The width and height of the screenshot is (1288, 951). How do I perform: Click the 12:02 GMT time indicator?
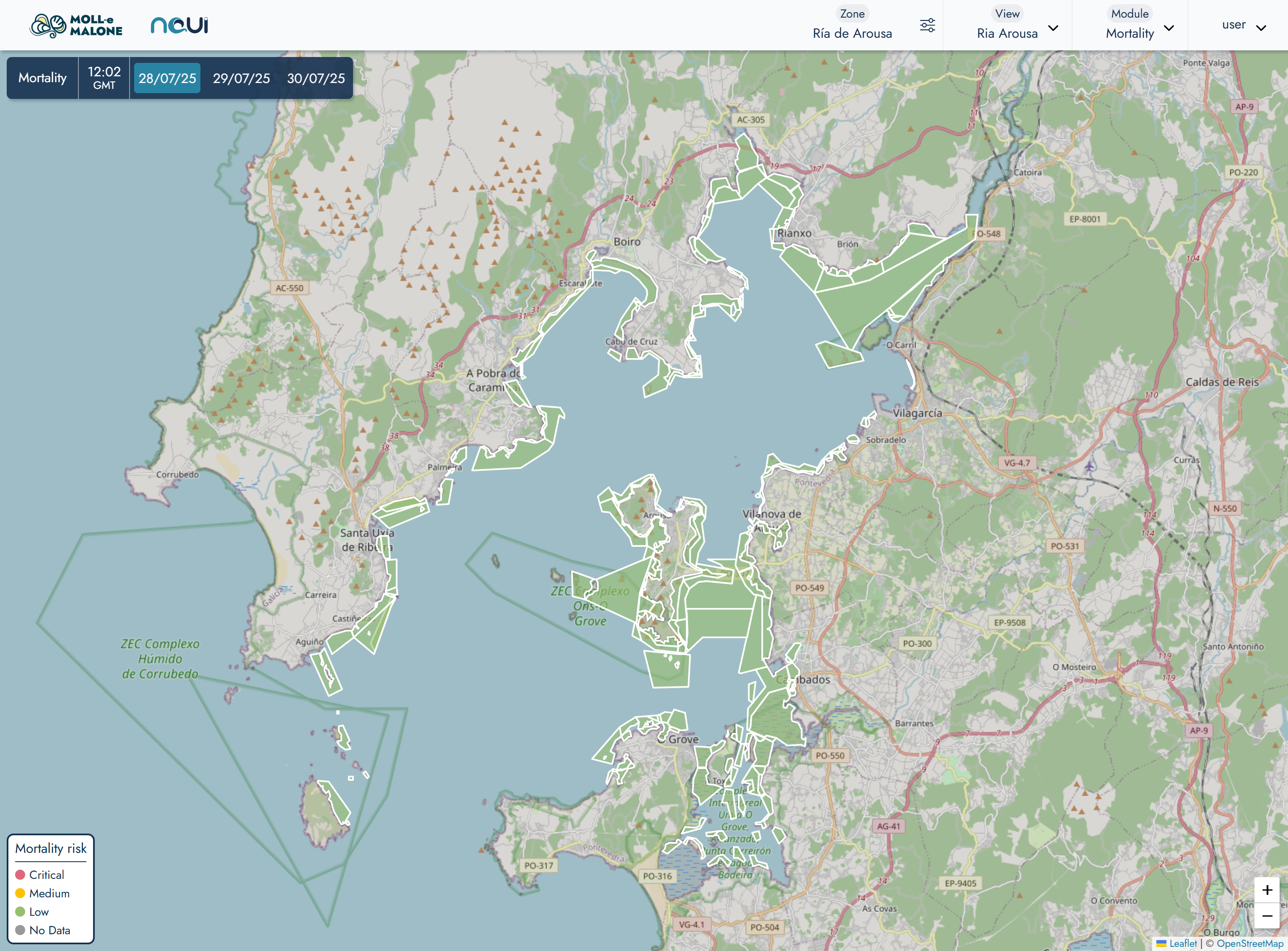[104, 78]
